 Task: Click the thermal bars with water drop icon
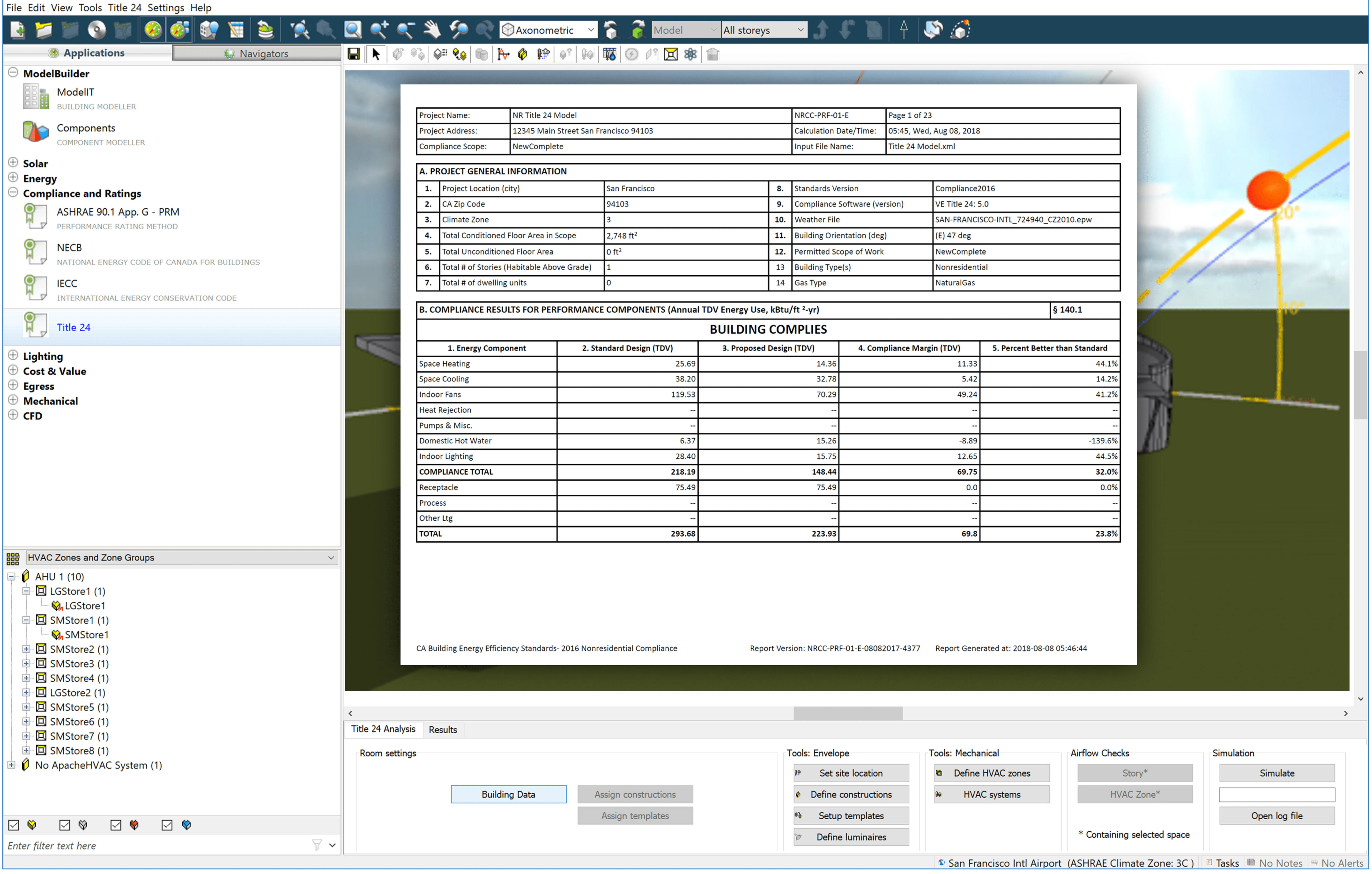[x=610, y=54]
